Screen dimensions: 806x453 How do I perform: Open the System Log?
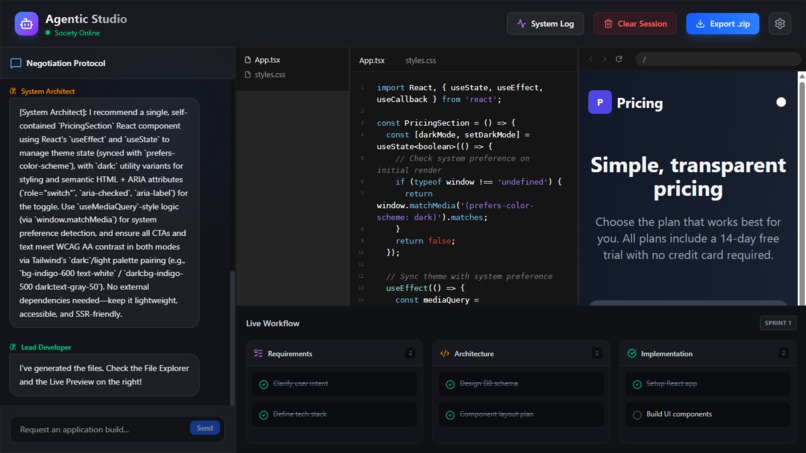pos(545,24)
